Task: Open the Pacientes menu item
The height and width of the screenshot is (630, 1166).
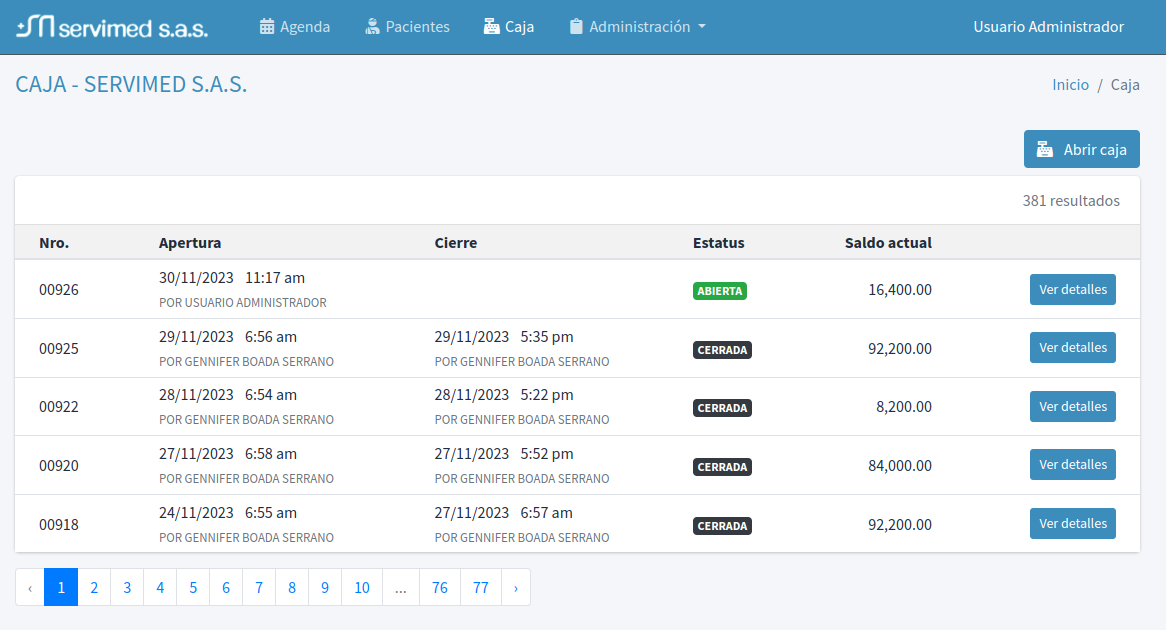Action: click(417, 27)
